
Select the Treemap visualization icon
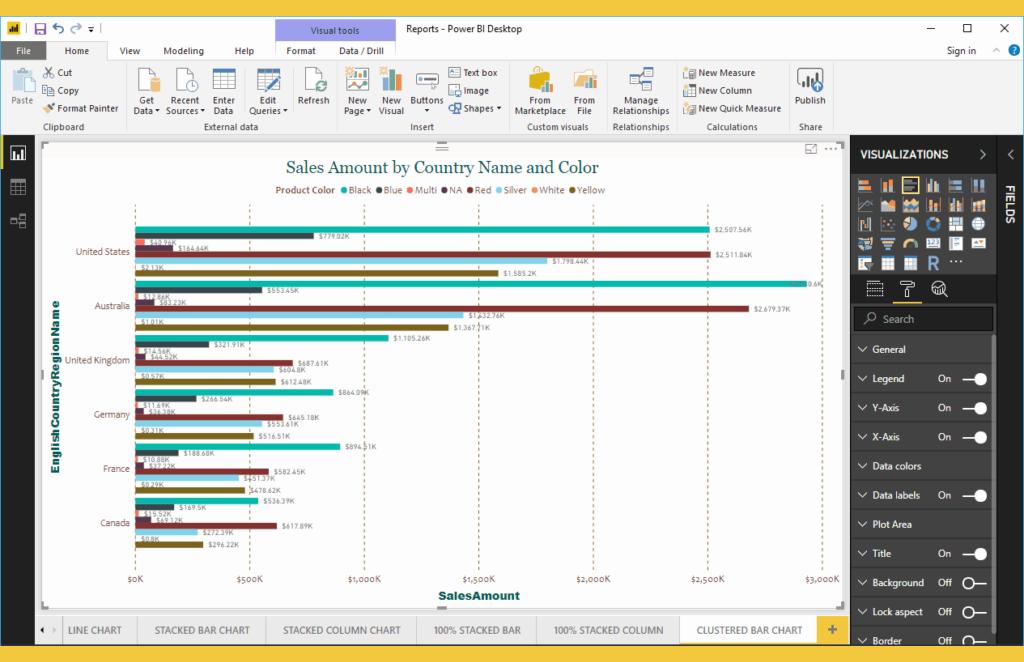(x=956, y=224)
